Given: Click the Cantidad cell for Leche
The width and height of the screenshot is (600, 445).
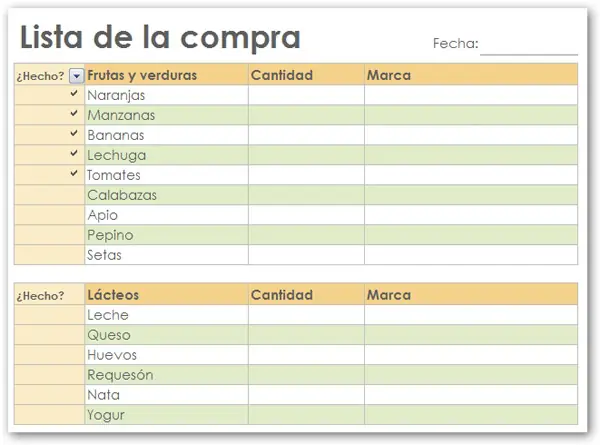Looking at the screenshot, I should (307, 315).
